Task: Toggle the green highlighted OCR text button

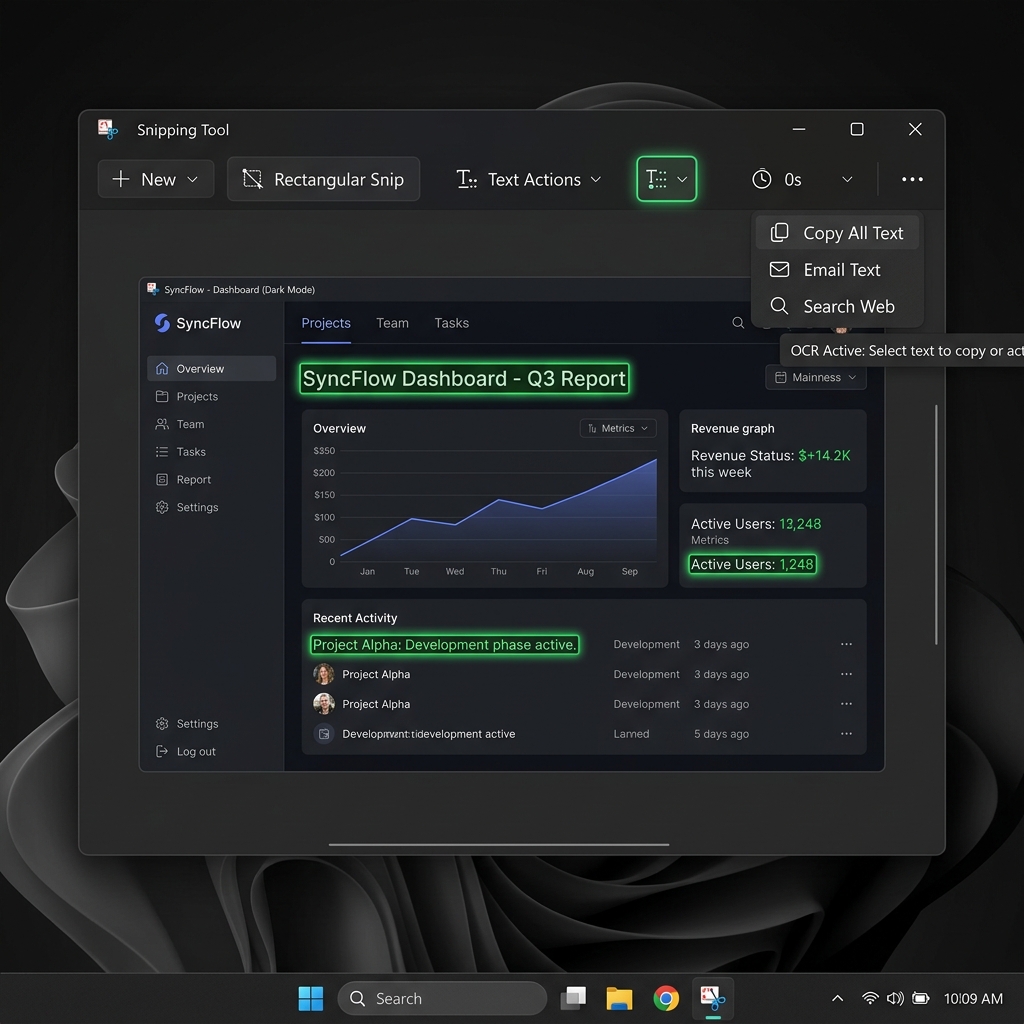Action: tap(666, 179)
